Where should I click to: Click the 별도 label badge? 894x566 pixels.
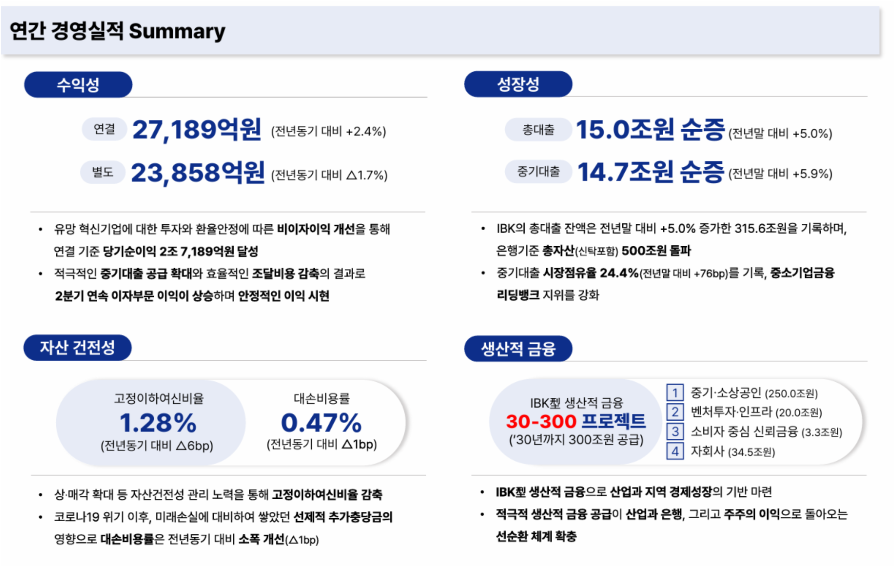(x=103, y=172)
